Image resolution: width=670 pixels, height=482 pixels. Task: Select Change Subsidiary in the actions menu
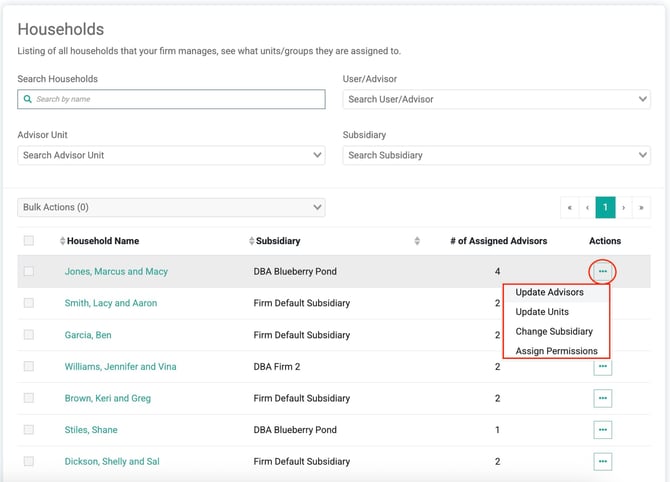554,331
